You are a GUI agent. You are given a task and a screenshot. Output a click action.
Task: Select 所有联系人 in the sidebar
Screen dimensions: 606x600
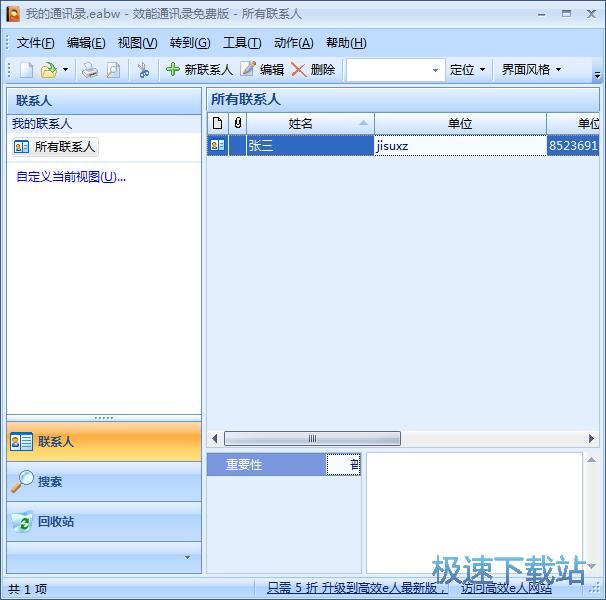55,147
